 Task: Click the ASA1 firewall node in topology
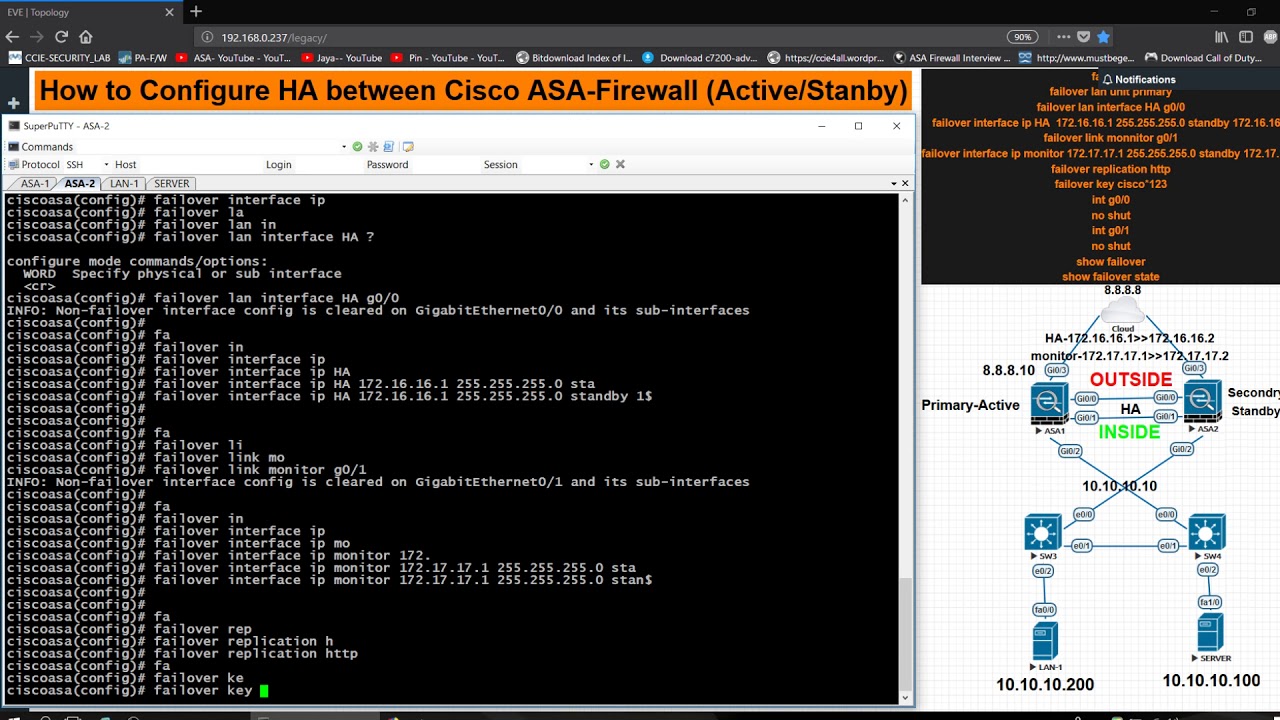coord(1049,402)
